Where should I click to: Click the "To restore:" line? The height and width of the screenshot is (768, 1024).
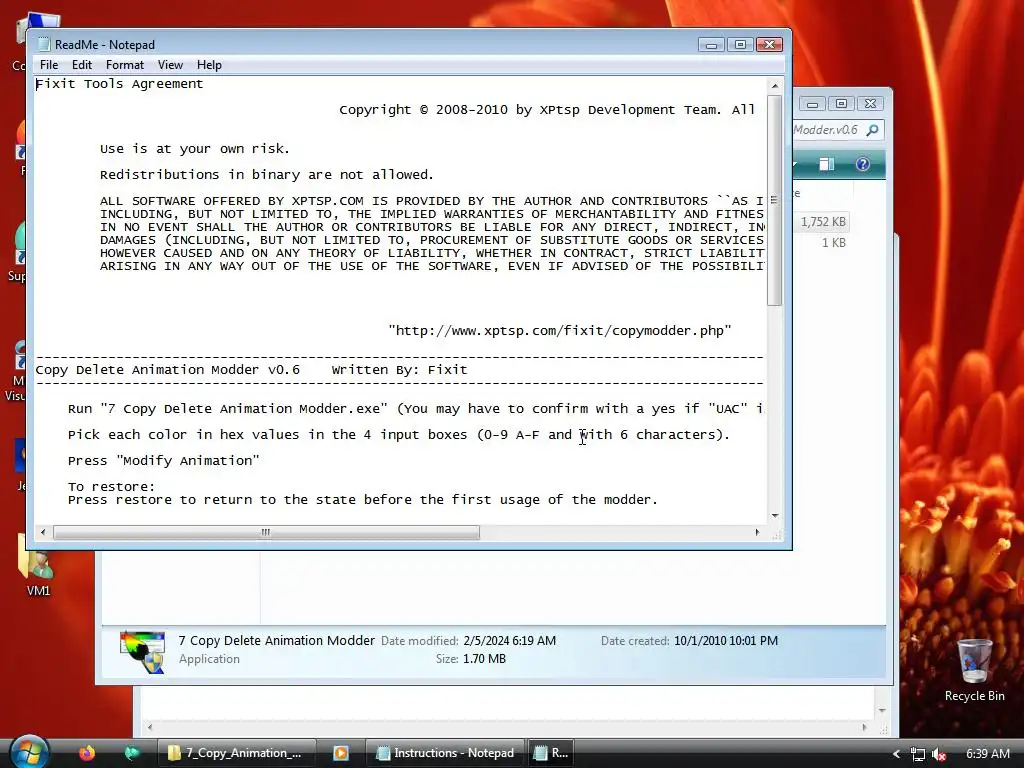(x=112, y=487)
